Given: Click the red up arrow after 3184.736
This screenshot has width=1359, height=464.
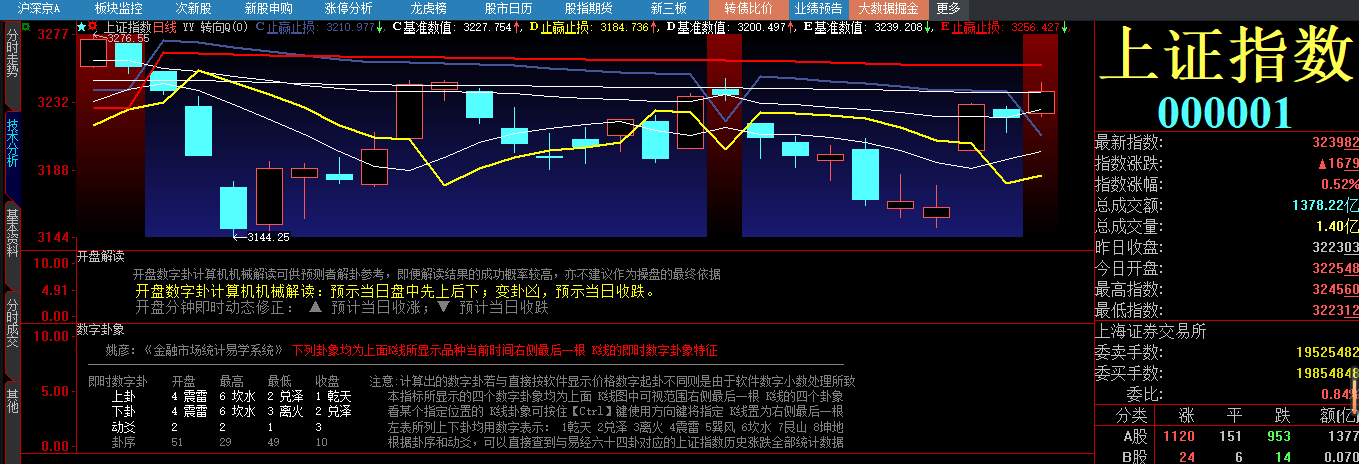Looking at the screenshot, I should pyautogui.click(x=654, y=27).
